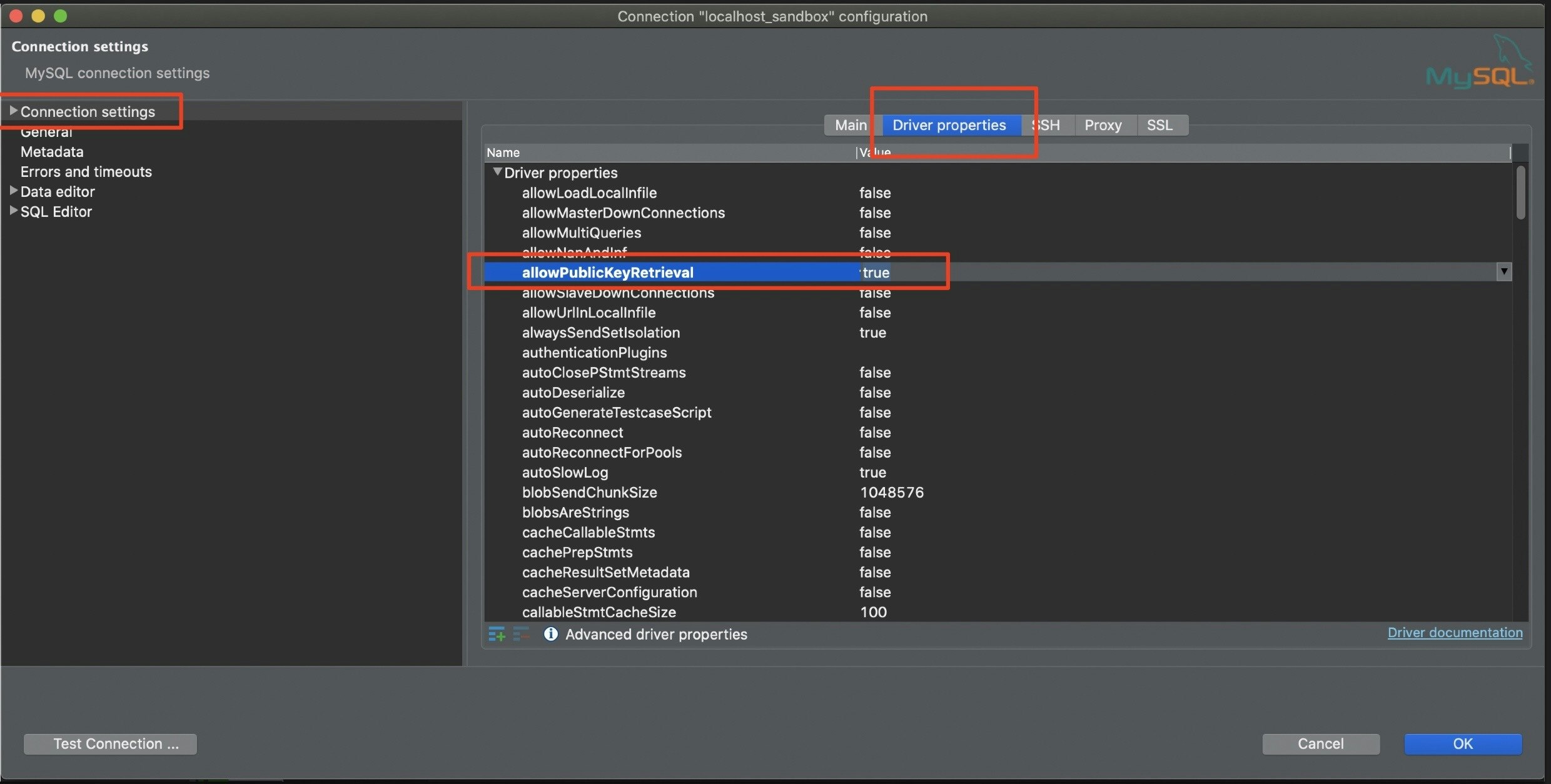The image size is (1551, 784).
Task: Click the remove property icon
Action: click(x=521, y=635)
